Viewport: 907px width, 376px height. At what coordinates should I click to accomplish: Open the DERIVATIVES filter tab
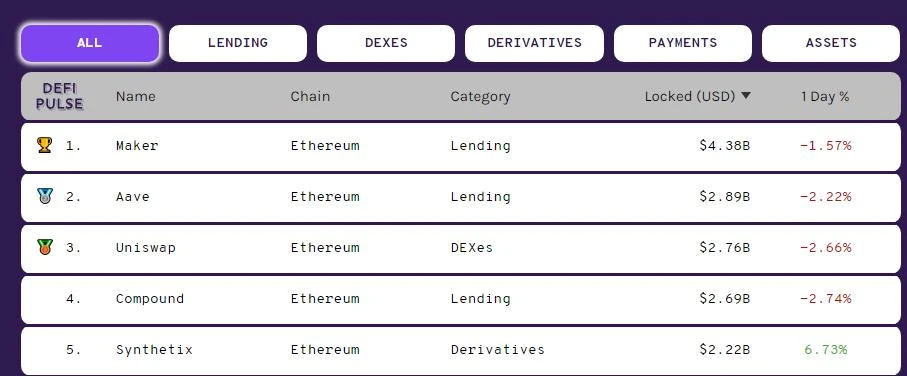tap(534, 43)
